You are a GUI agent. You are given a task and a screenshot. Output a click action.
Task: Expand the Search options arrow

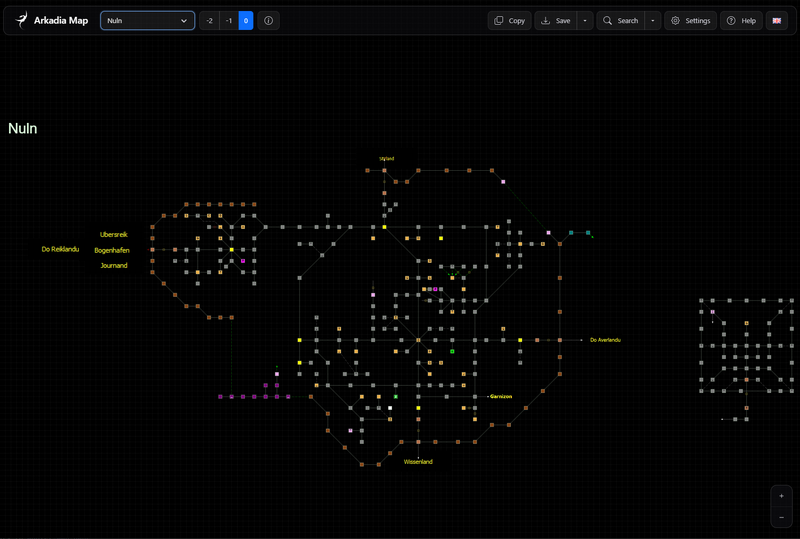pyautogui.click(x=653, y=20)
